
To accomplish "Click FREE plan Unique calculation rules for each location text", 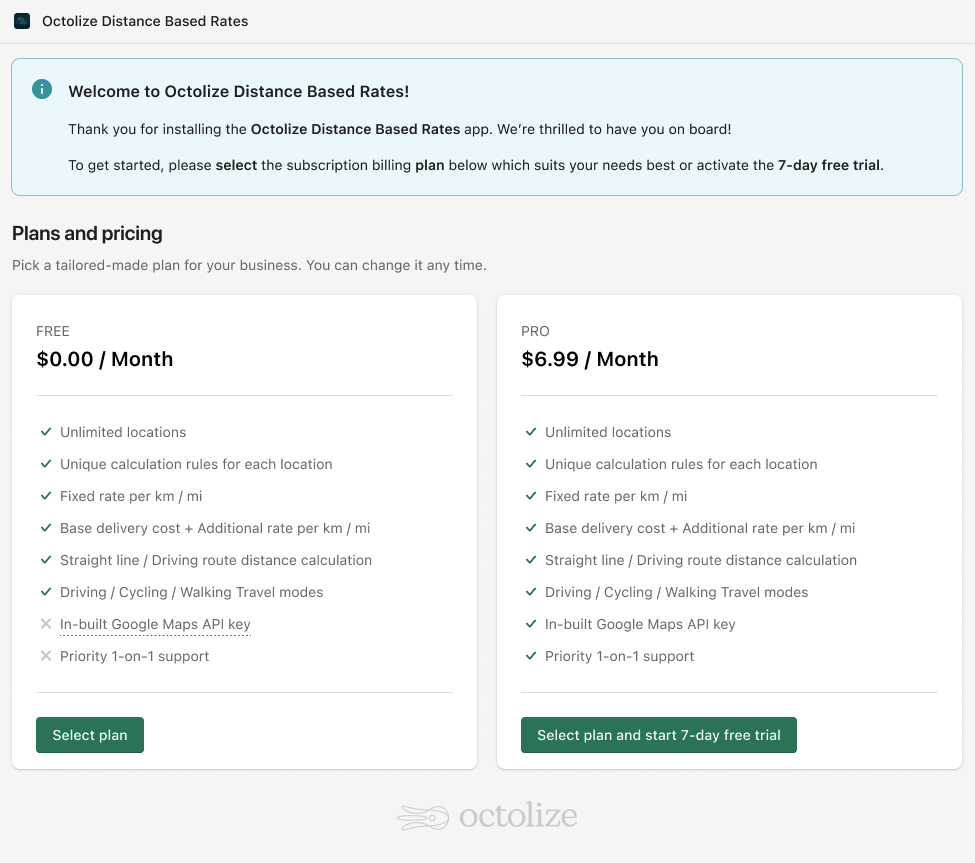I will click(x=196, y=464).
